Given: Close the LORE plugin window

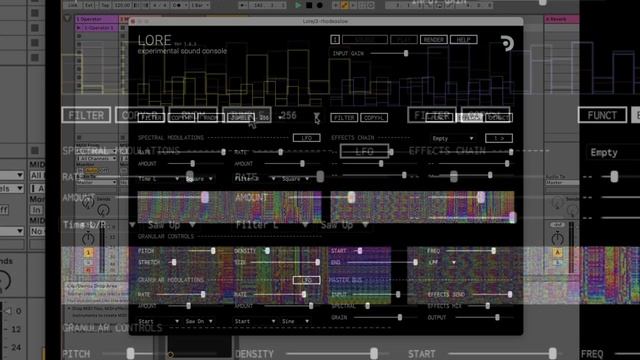Looking at the screenshot, I should coord(133,21).
